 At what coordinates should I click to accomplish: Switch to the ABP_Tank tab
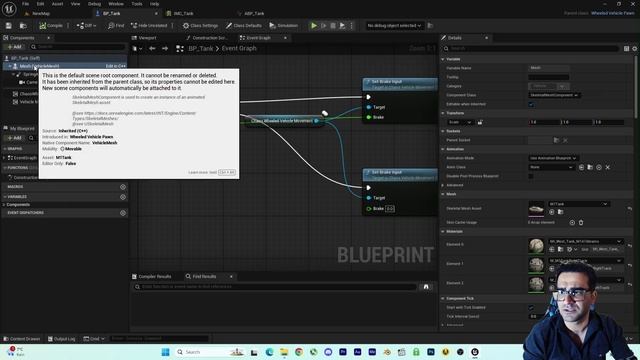point(254,13)
